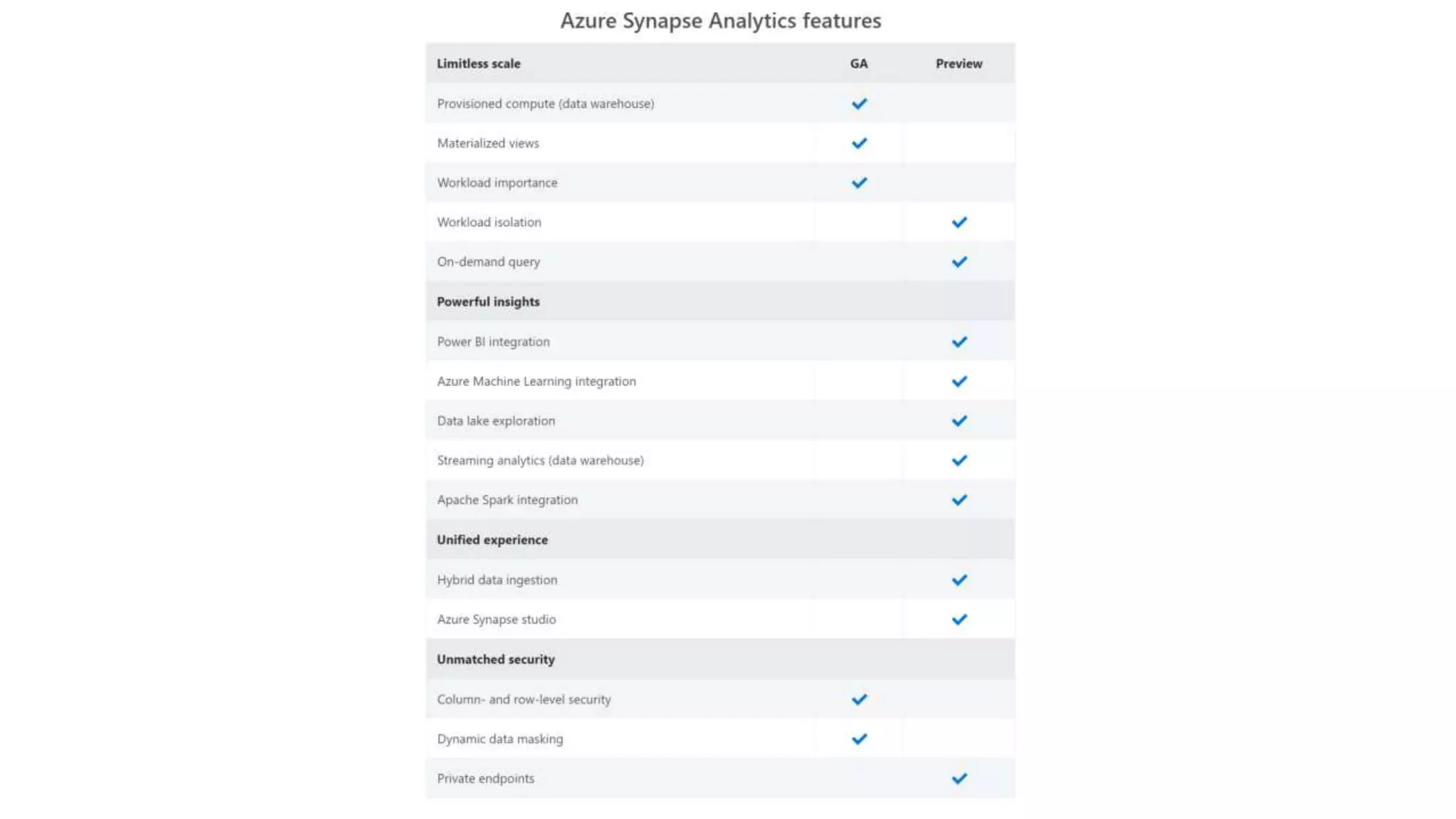Click the Private endpoints Preview checkmark
The height and width of the screenshot is (819, 1456).
959,779
